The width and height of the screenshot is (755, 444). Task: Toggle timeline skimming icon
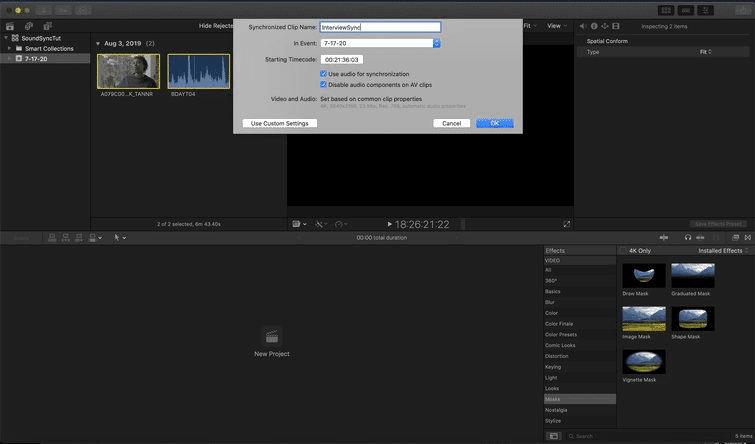tap(664, 237)
